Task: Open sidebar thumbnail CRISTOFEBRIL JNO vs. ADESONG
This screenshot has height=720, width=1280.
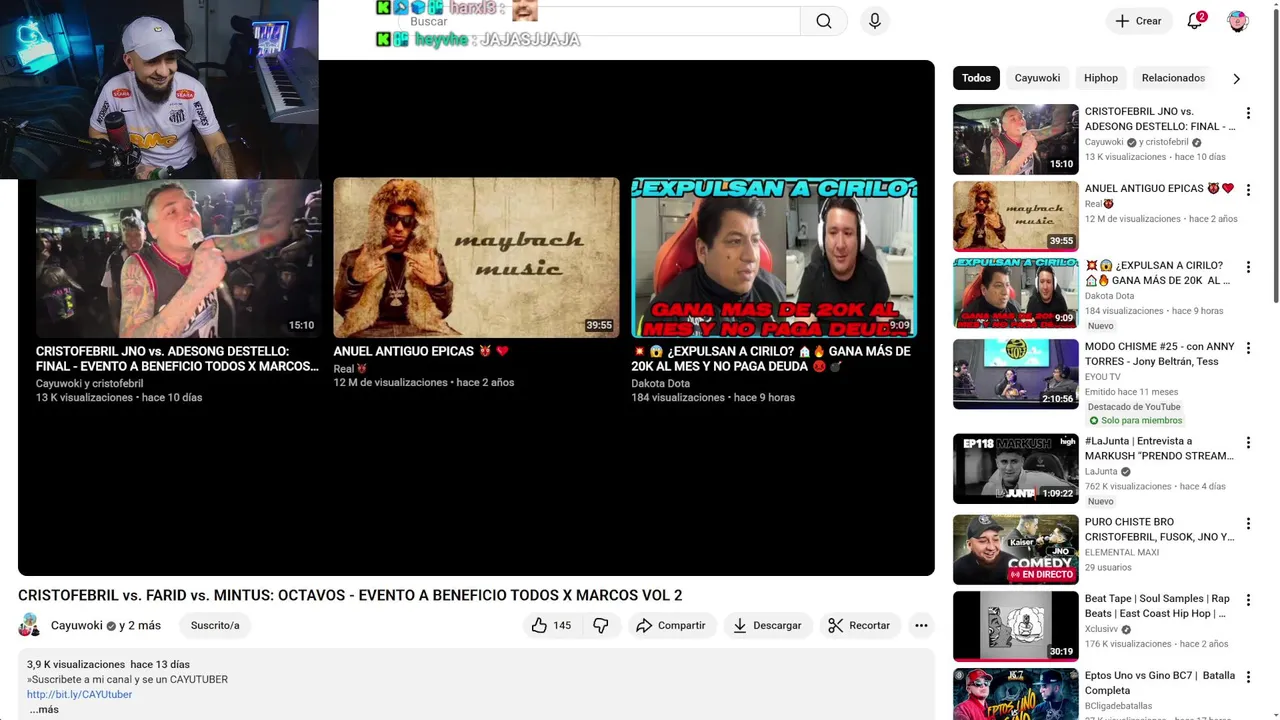Action: [1015, 139]
